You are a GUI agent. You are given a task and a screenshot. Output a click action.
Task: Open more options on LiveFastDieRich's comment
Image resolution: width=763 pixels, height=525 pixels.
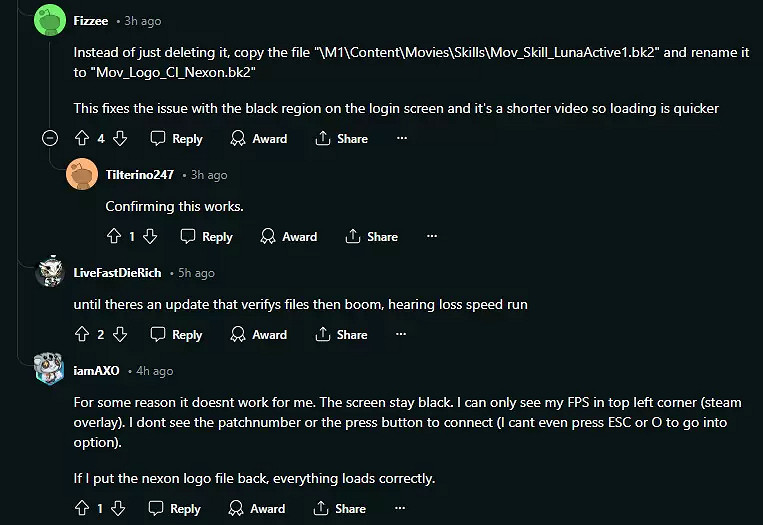tap(402, 335)
